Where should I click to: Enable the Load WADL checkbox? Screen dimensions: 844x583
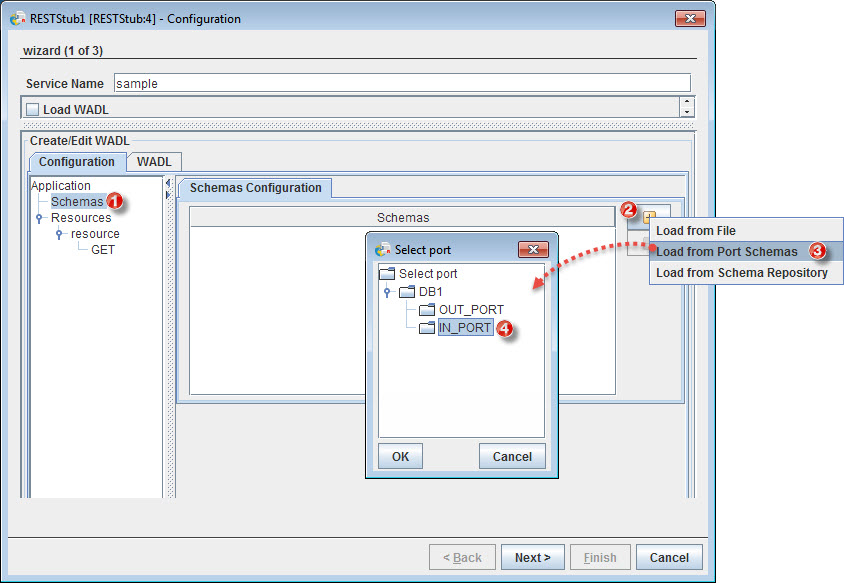(x=32, y=108)
